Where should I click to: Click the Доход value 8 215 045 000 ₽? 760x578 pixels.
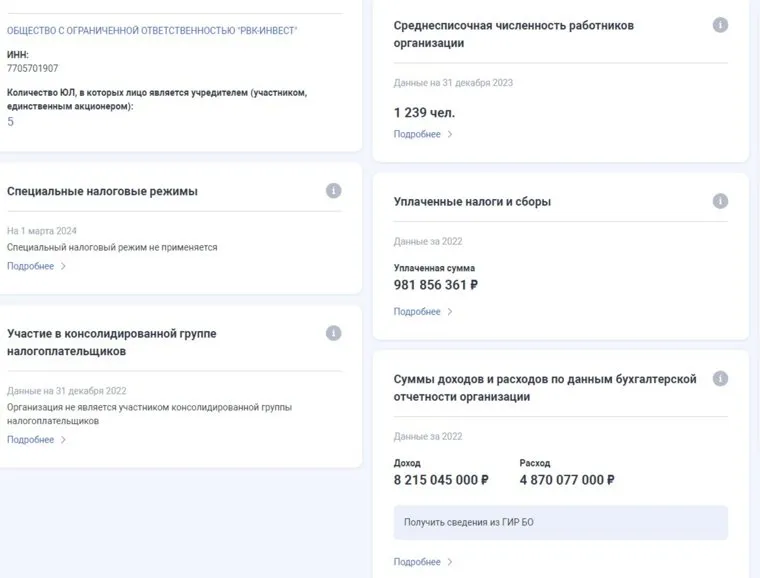(x=441, y=480)
